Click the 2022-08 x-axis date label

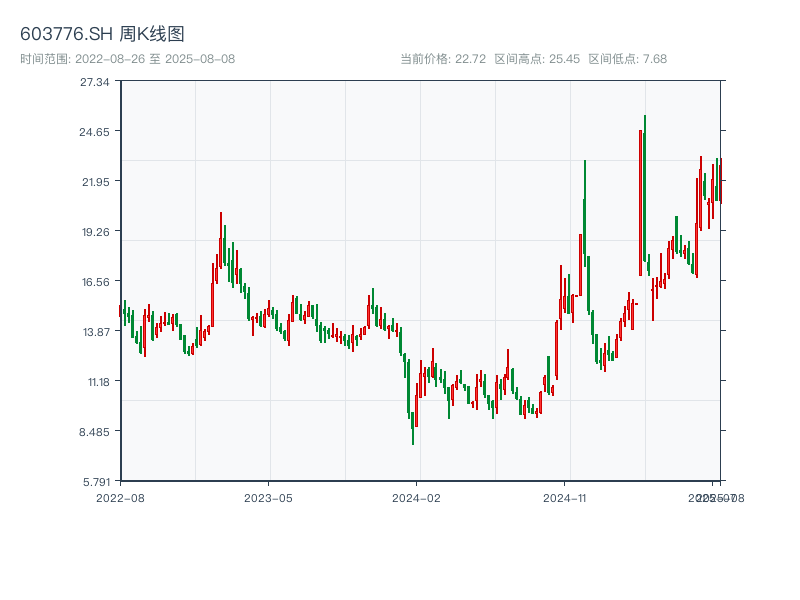[120, 497]
